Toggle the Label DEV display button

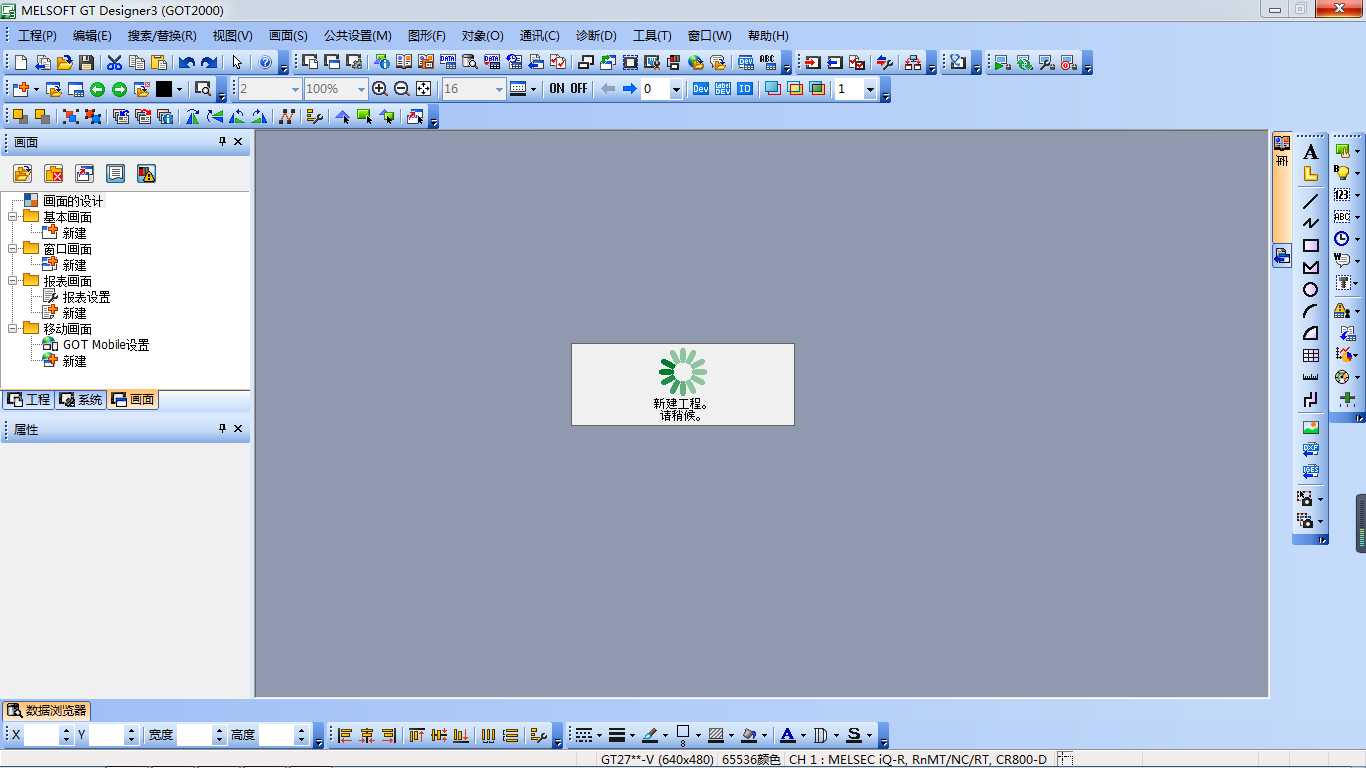(723, 89)
